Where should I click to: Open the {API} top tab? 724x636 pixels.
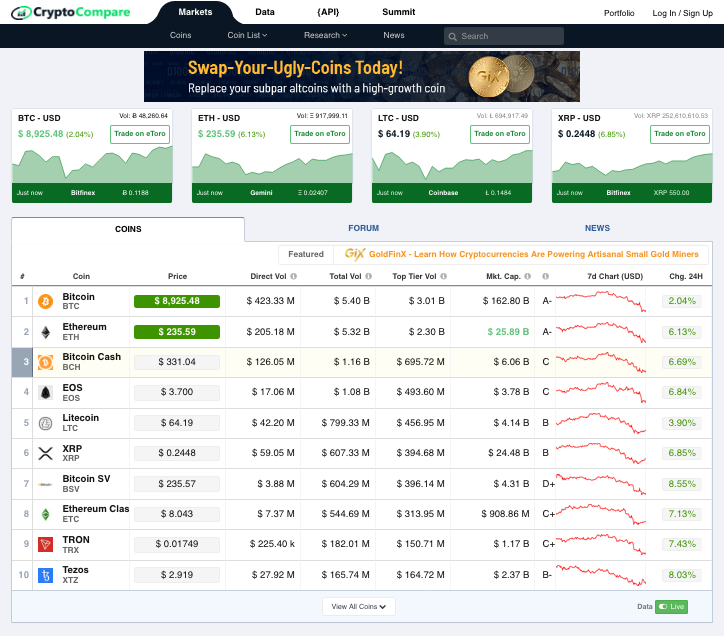pos(328,12)
